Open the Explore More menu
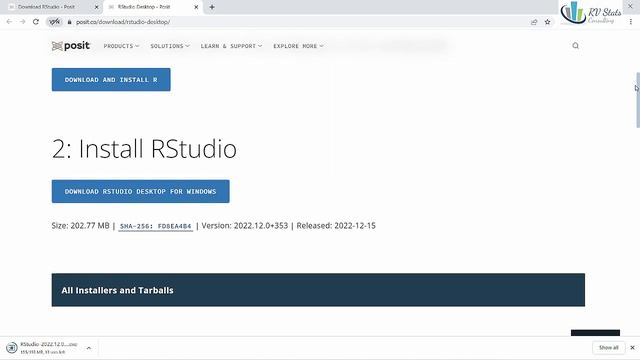 click(298, 46)
